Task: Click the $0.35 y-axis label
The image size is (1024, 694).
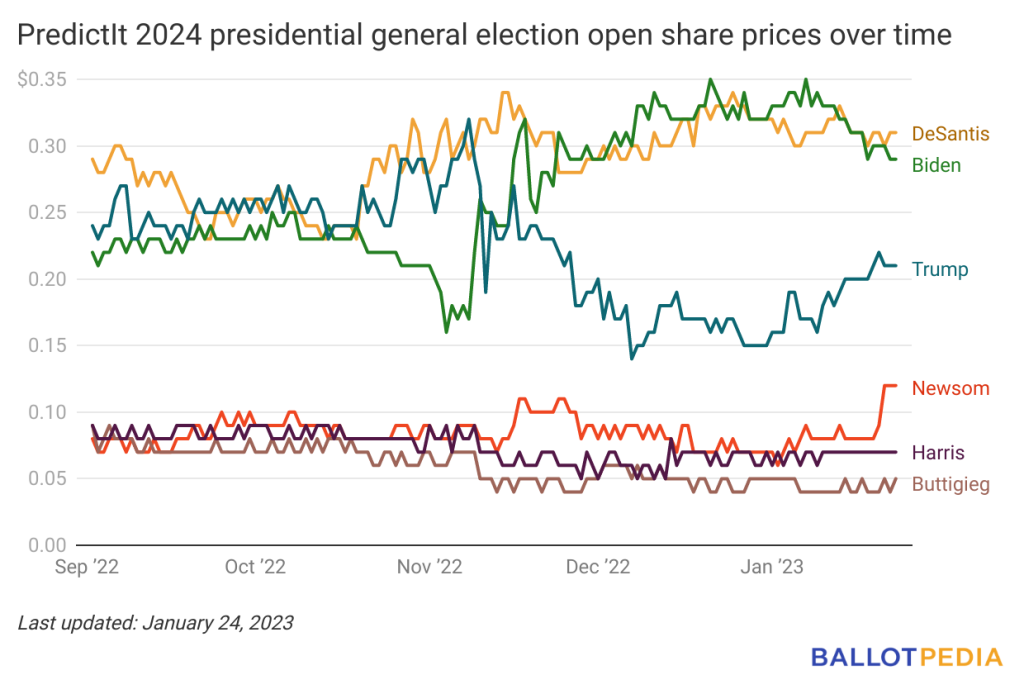Action: (x=42, y=80)
